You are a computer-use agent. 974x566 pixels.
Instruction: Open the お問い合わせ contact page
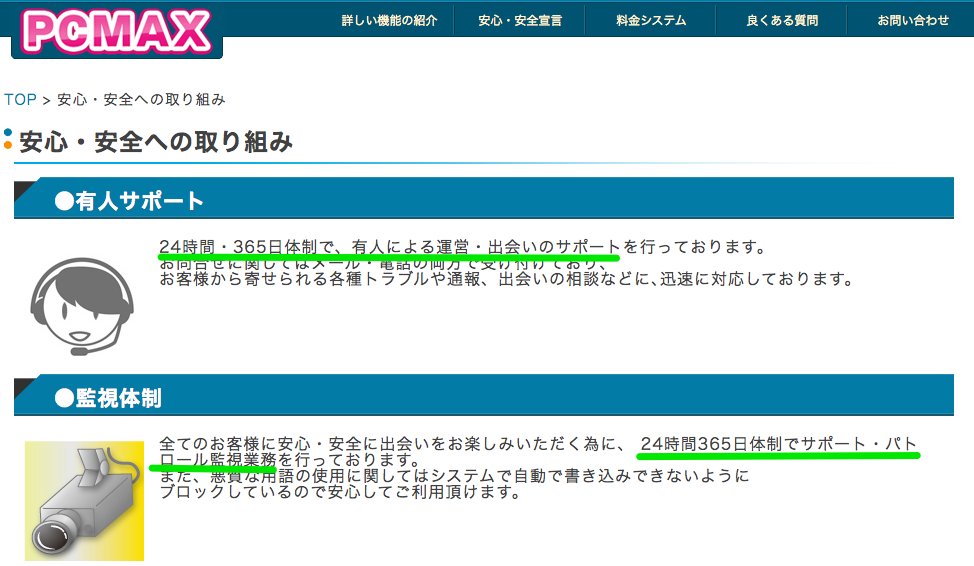pyautogui.click(x=913, y=20)
